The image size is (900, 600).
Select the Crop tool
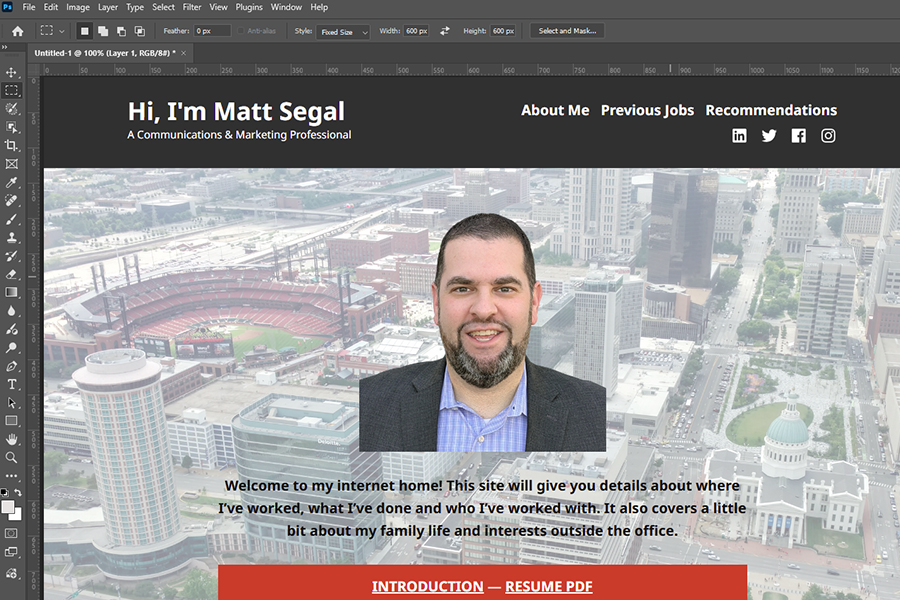pyautogui.click(x=12, y=146)
